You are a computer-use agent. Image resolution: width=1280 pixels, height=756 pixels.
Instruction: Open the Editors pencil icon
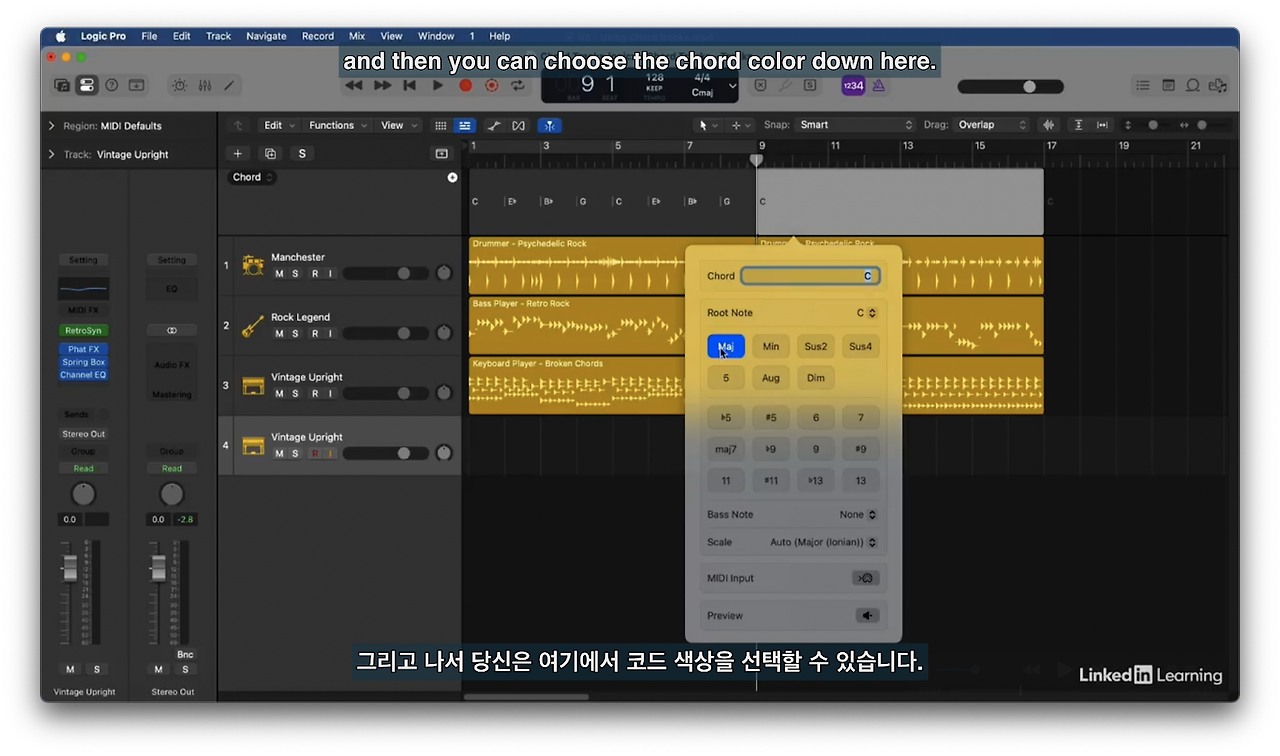tap(229, 86)
